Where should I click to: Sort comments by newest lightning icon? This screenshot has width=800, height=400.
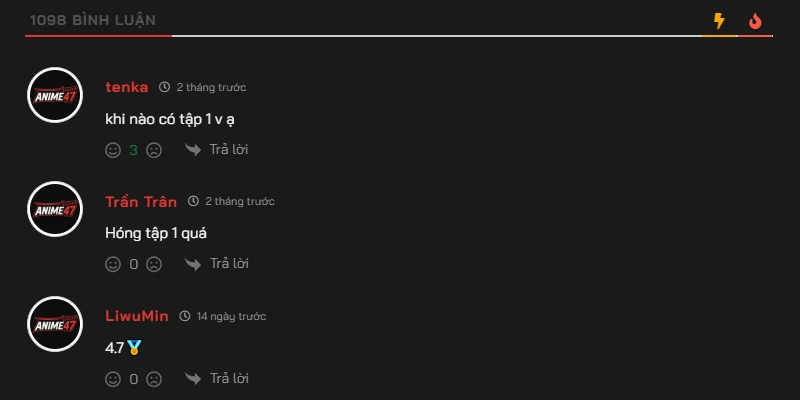click(719, 21)
